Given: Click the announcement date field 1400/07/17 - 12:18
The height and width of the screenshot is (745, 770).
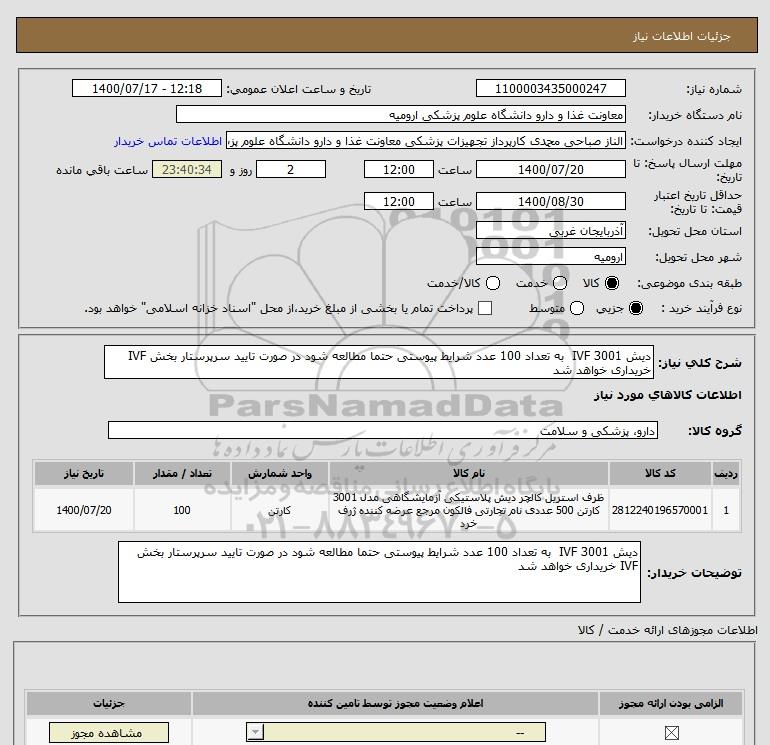Looking at the screenshot, I should pyautogui.click(x=147, y=88).
